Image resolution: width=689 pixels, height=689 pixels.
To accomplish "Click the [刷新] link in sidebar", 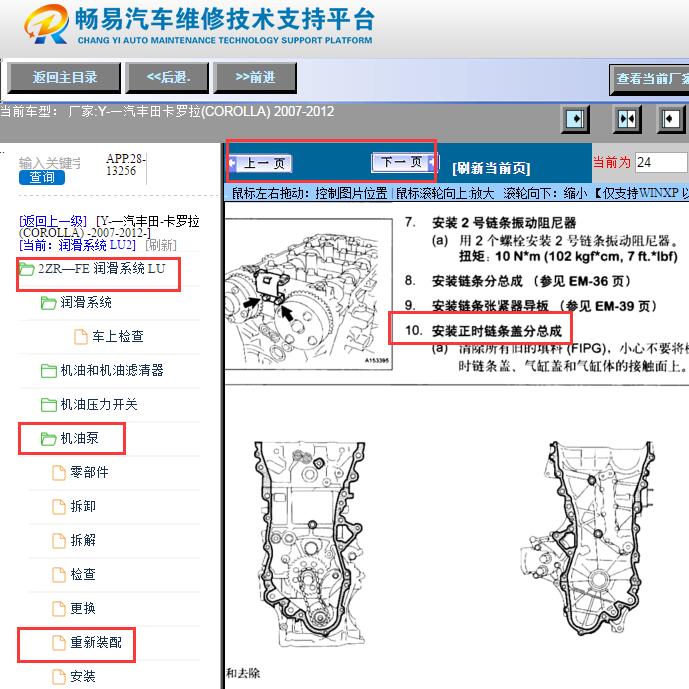I will pyautogui.click(x=161, y=245).
